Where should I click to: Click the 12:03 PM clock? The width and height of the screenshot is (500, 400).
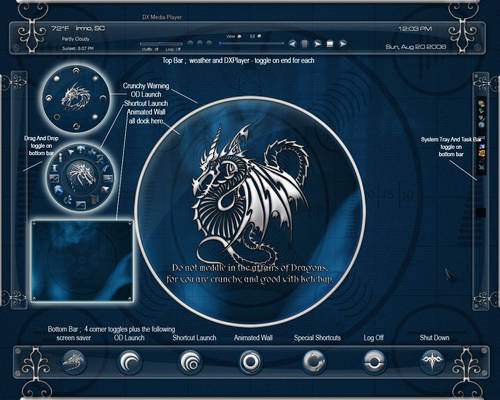pyautogui.click(x=415, y=29)
